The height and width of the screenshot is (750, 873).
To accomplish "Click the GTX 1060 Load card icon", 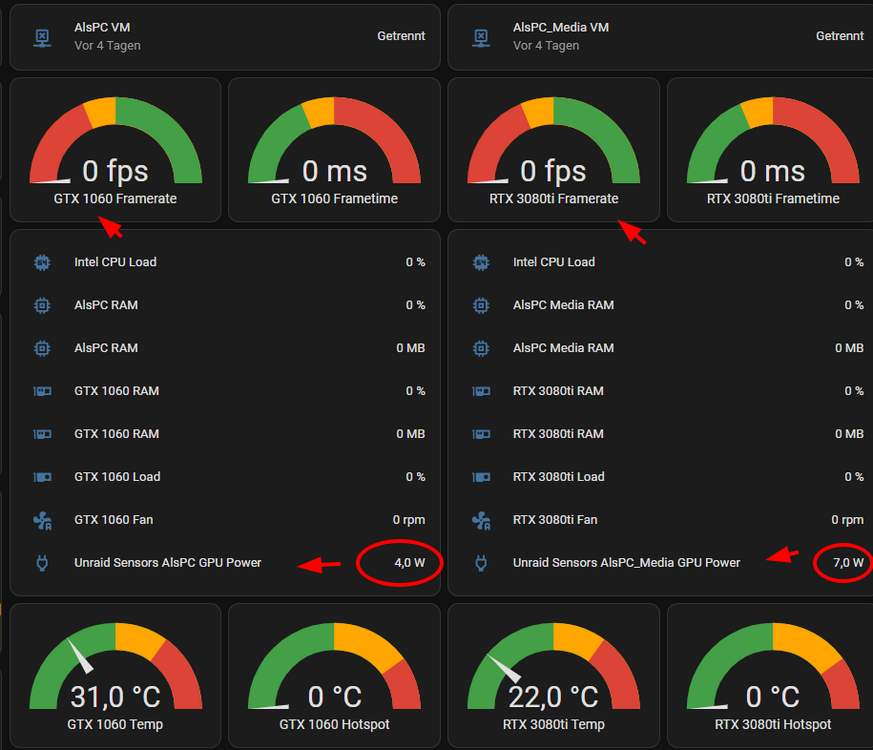I will coord(42,477).
